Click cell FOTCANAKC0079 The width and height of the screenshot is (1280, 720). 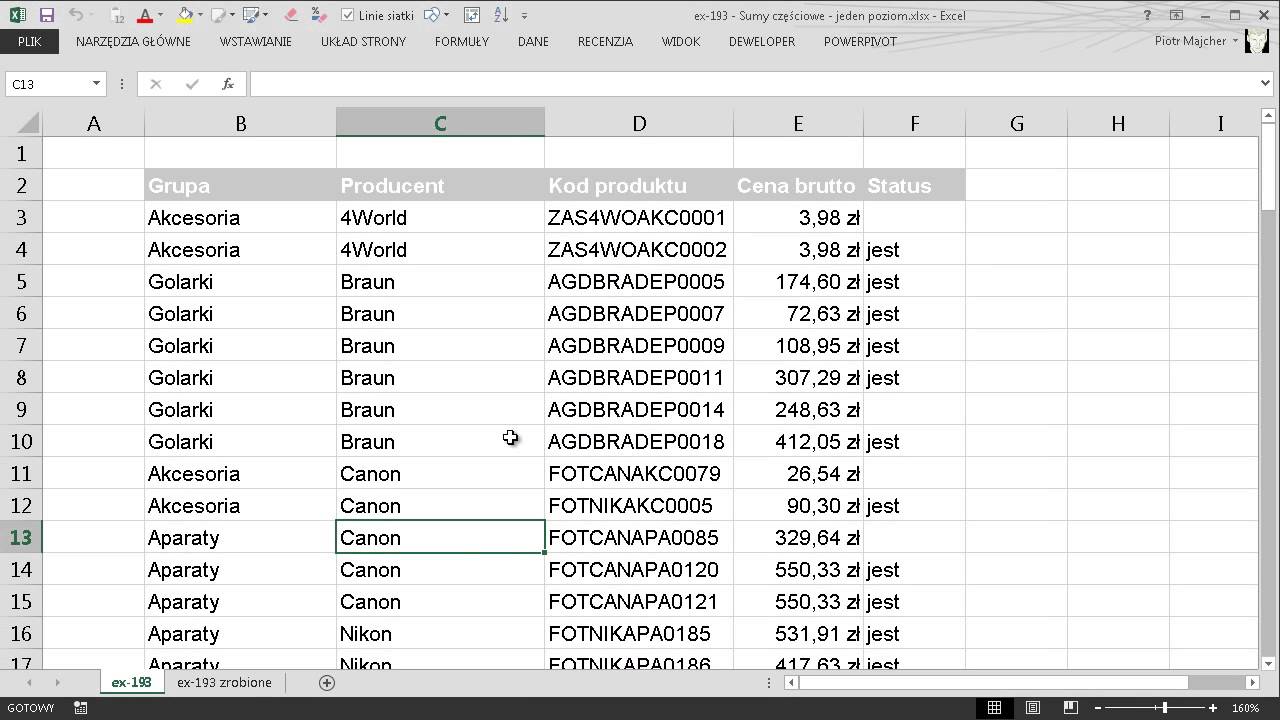[x=639, y=474]
